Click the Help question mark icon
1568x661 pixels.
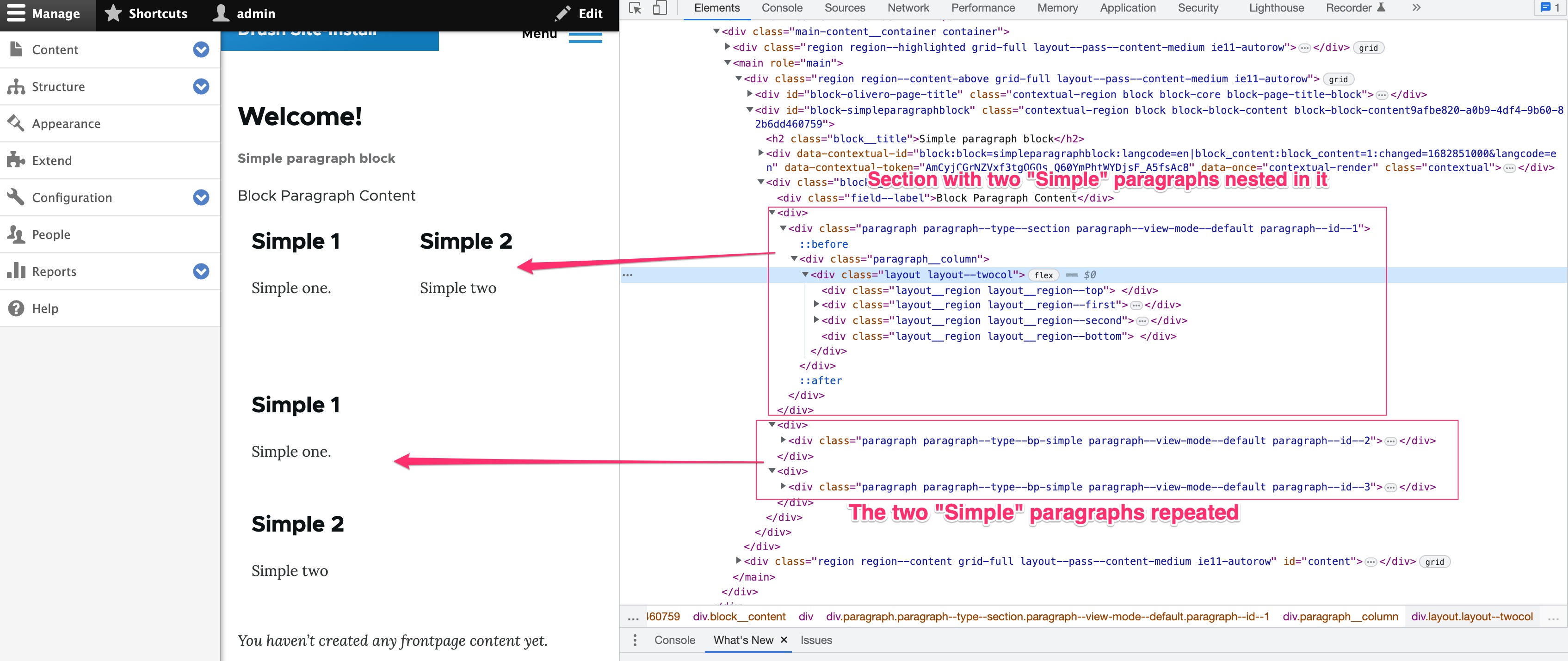(x=16, y=308)
